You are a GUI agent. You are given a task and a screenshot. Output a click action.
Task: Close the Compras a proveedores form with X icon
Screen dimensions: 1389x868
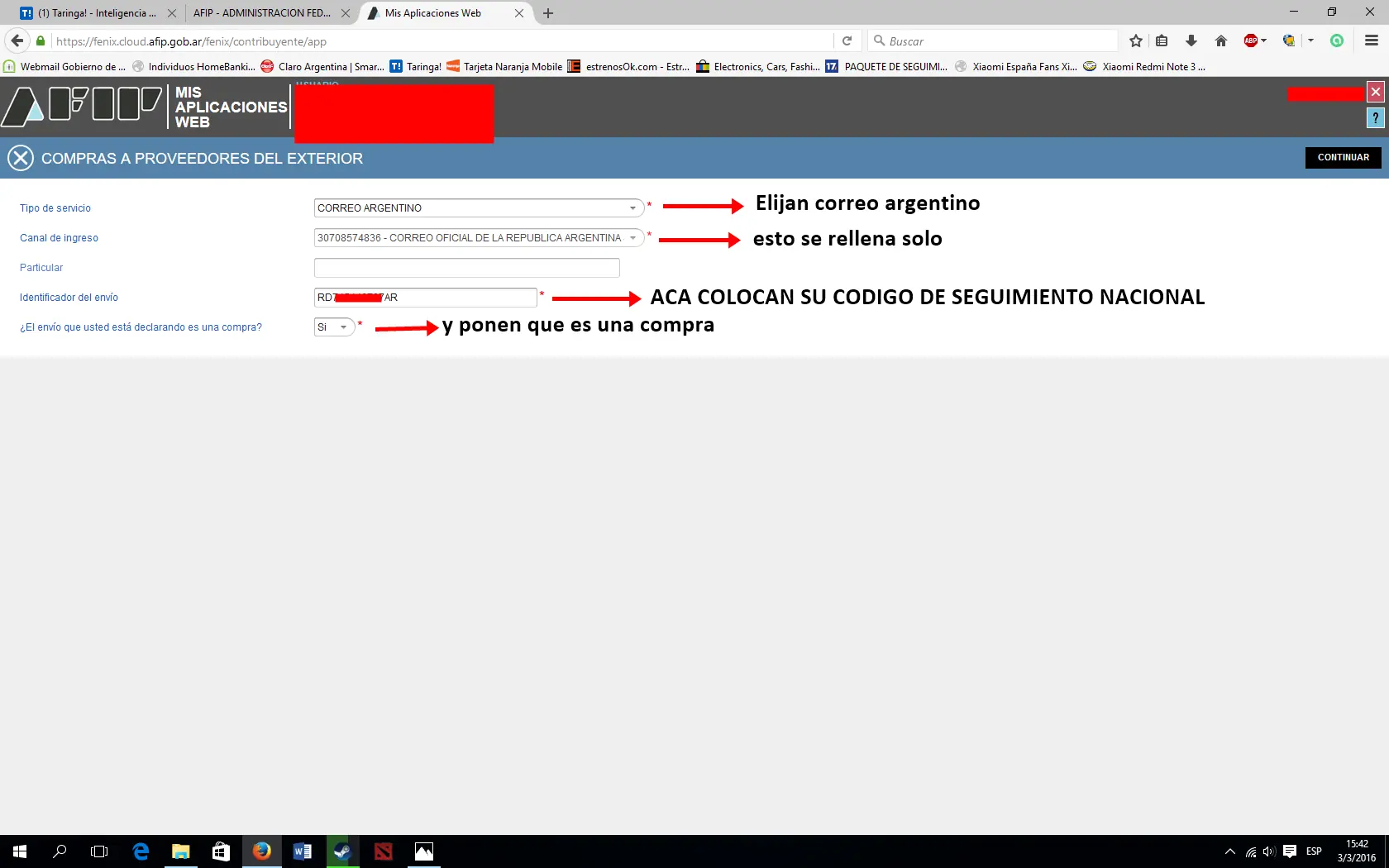click(x=21, y=158)
